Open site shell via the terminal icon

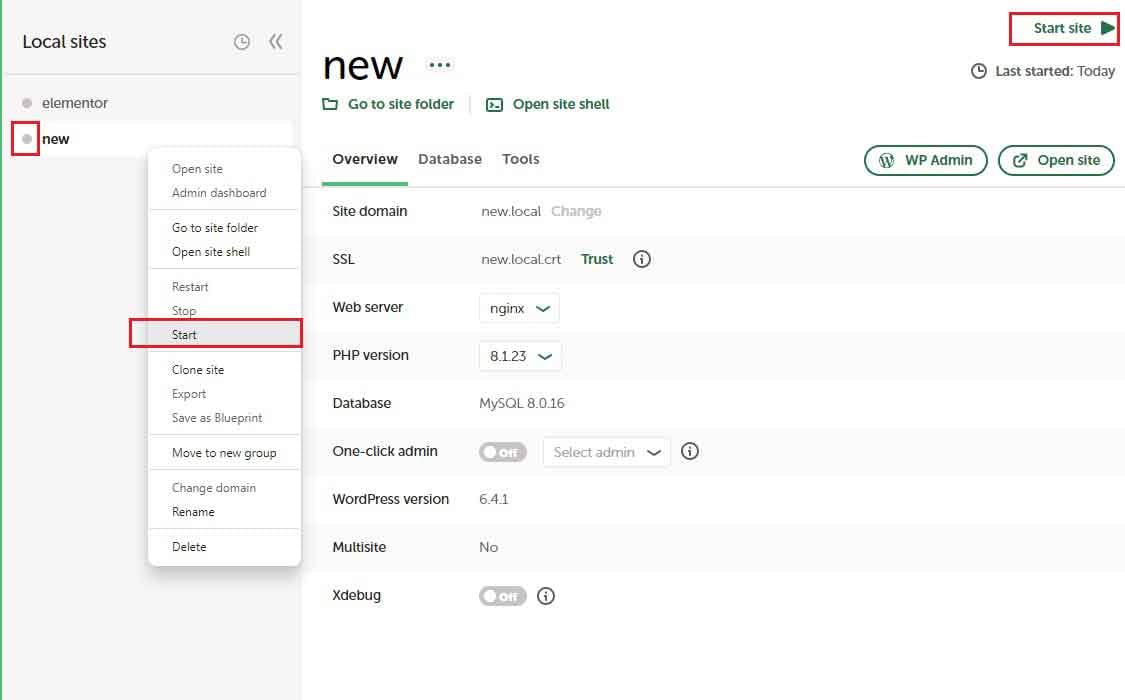click(493, 104)
